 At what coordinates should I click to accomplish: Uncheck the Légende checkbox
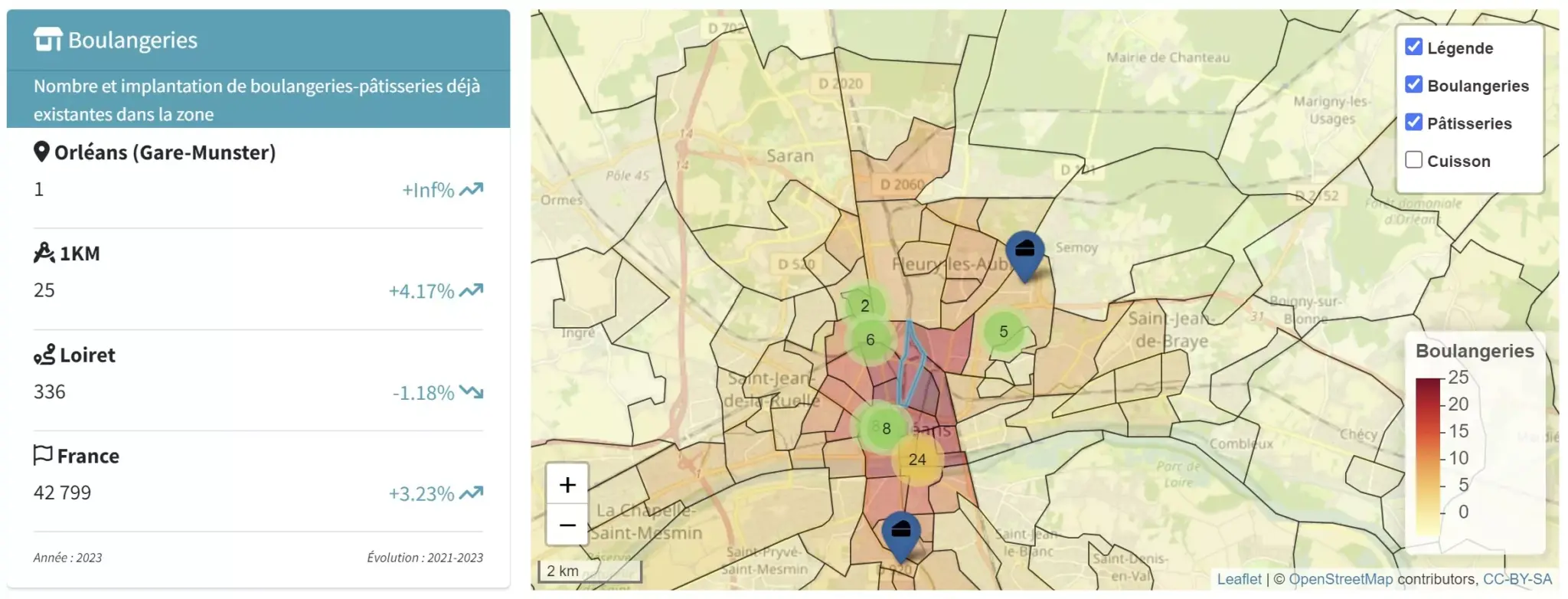[x=1413, y=47]
